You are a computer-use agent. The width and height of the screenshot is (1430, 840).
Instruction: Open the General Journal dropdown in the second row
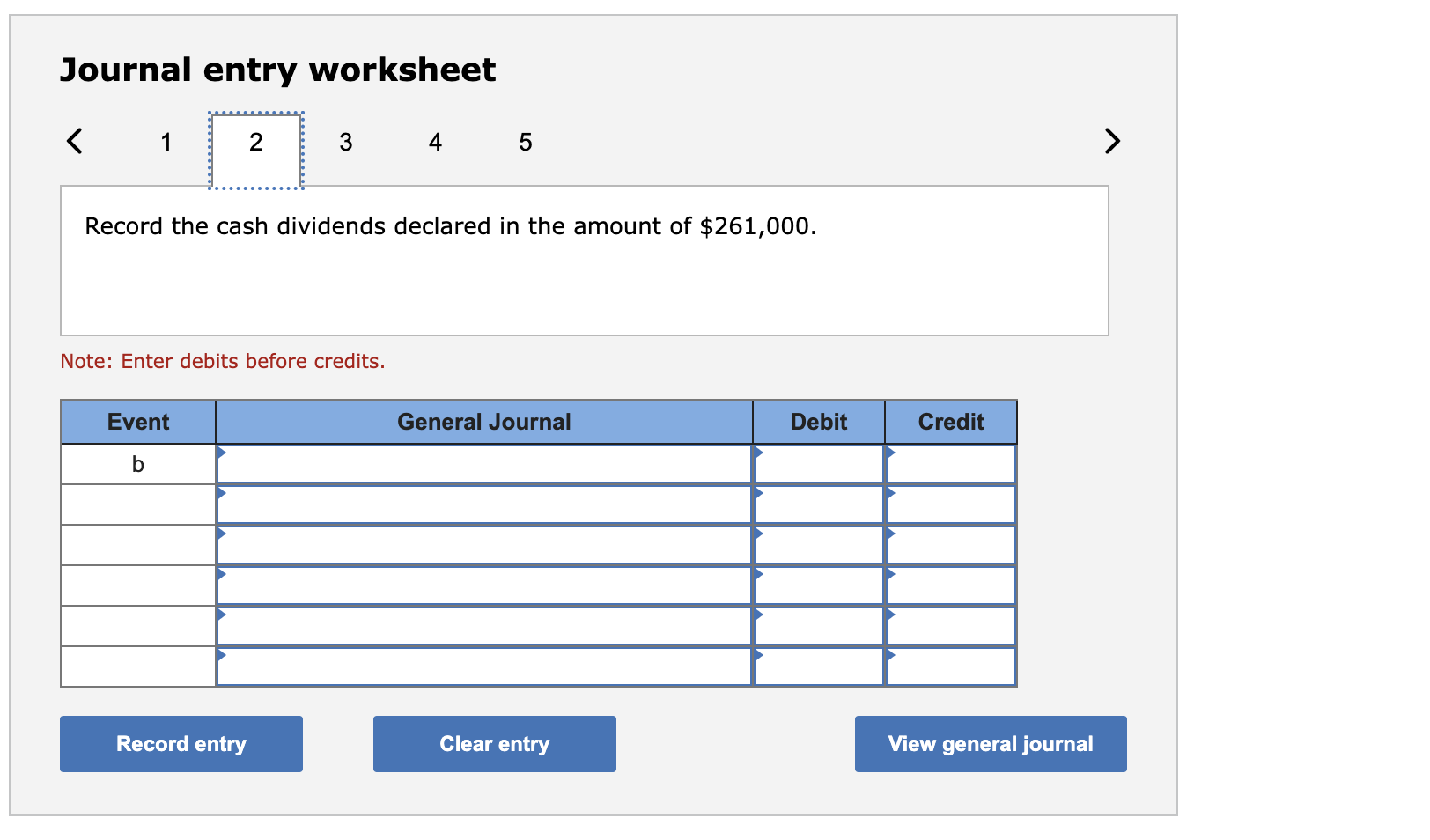click(484, 505)
